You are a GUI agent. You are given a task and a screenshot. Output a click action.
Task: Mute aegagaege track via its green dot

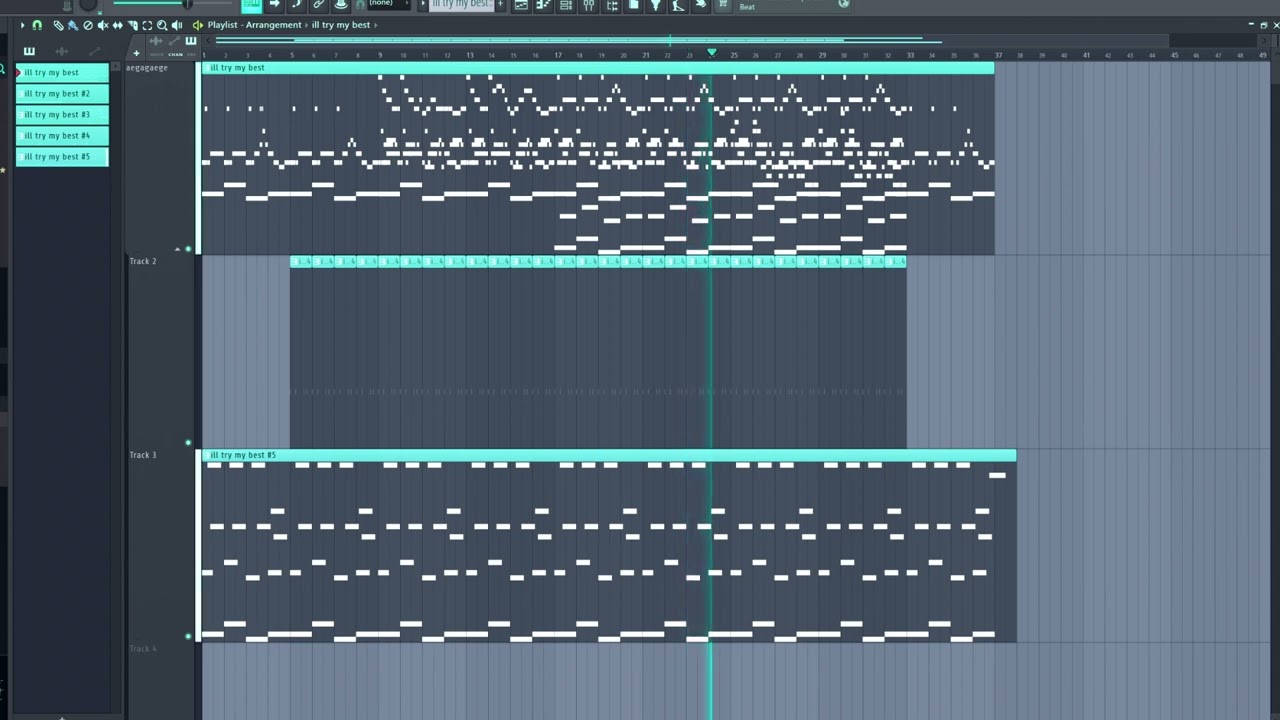[x=188, y=249]
